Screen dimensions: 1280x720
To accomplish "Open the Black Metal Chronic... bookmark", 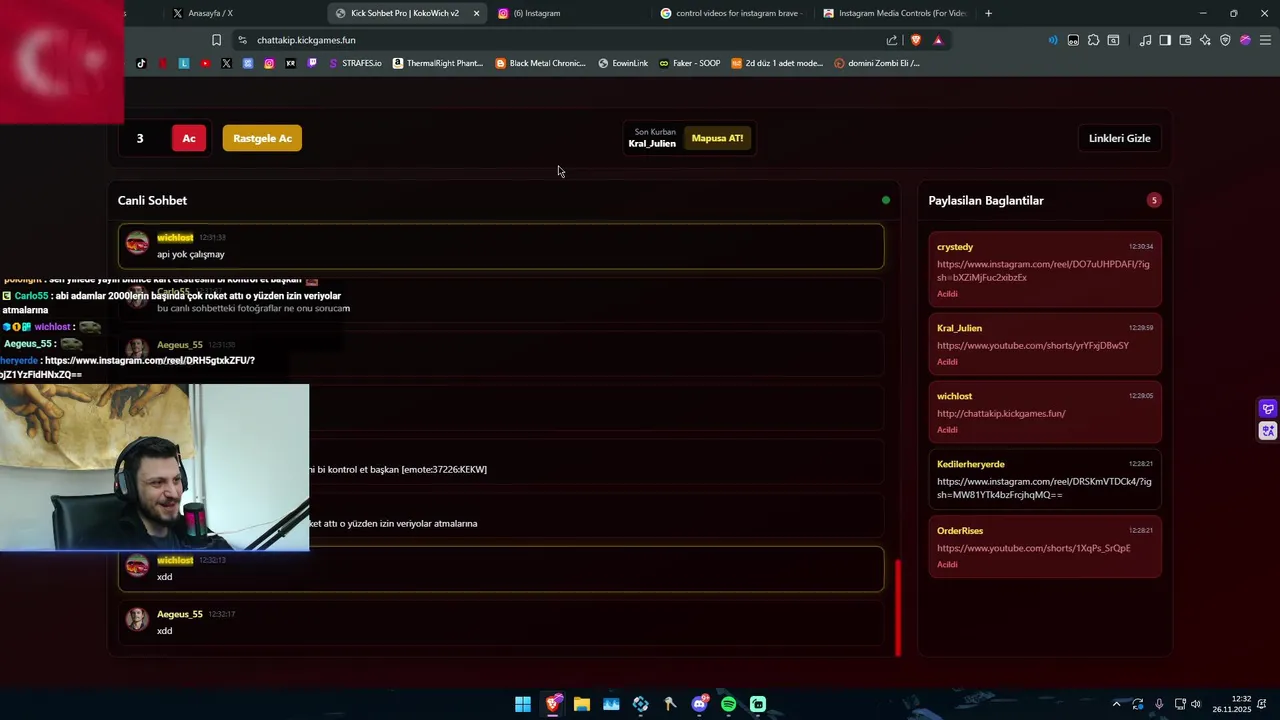I will pos(541,63).
